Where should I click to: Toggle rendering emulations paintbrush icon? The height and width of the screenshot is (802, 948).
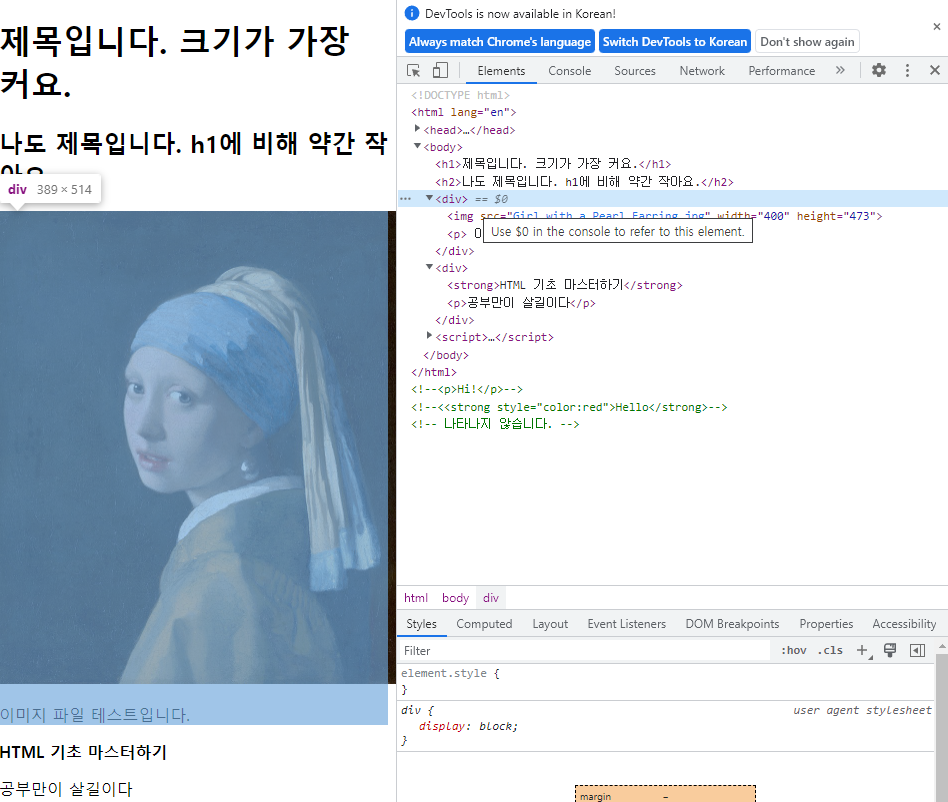coord(890,650)
